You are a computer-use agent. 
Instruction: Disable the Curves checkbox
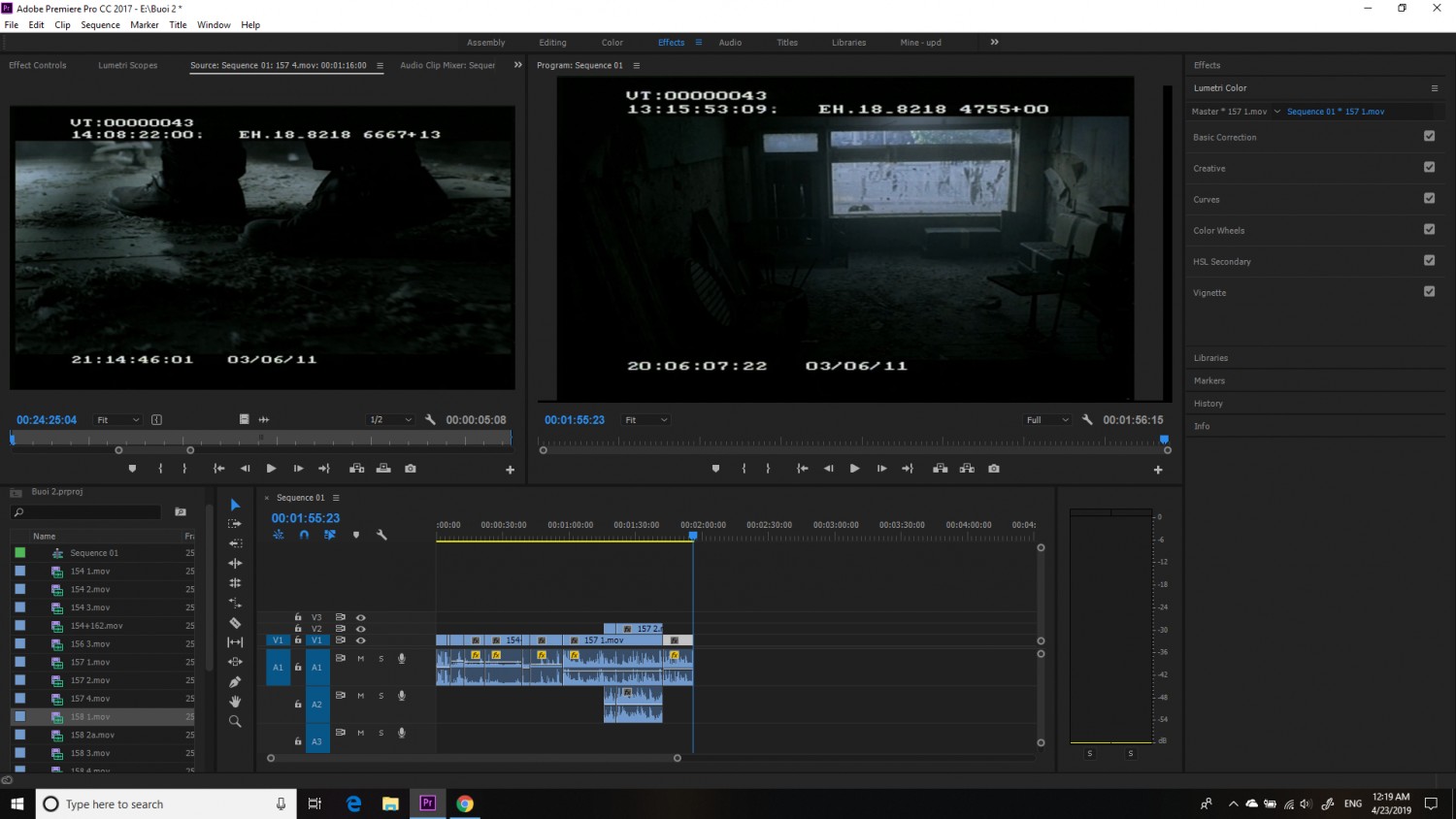1430,198
